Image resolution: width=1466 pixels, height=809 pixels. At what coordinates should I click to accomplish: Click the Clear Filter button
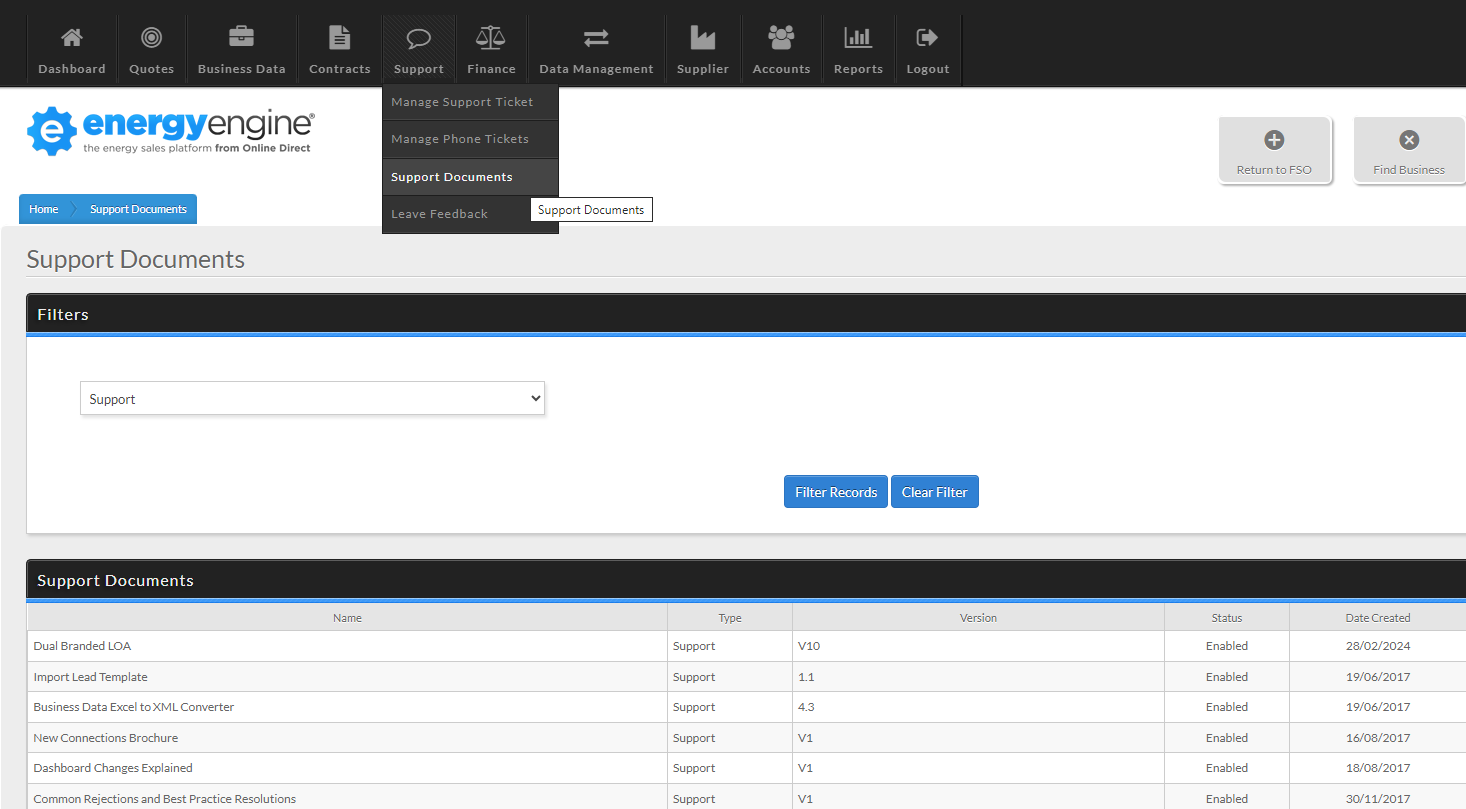(x=934, y=492)
